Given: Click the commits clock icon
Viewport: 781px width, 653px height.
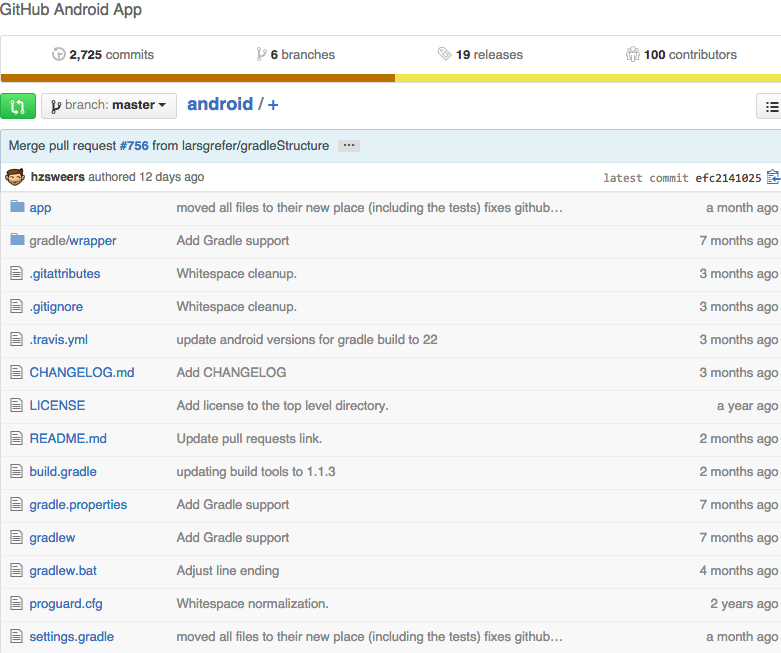Looking at the screenshot, I should pyautogui.click(x=59, y=54).
